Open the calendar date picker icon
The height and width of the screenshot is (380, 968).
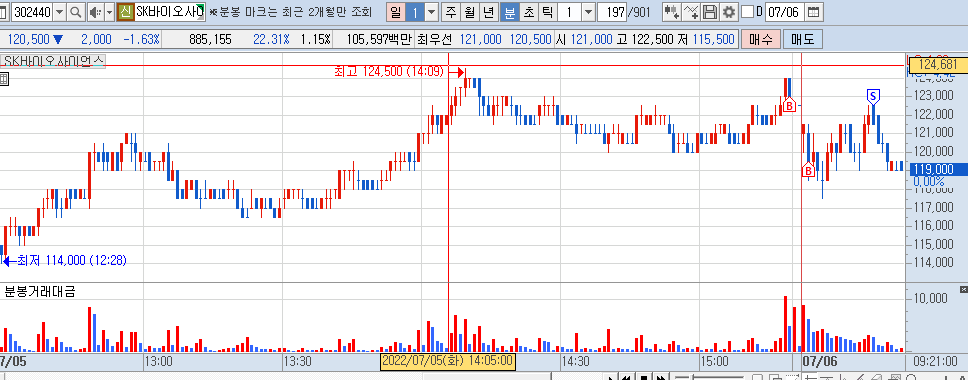814,12
